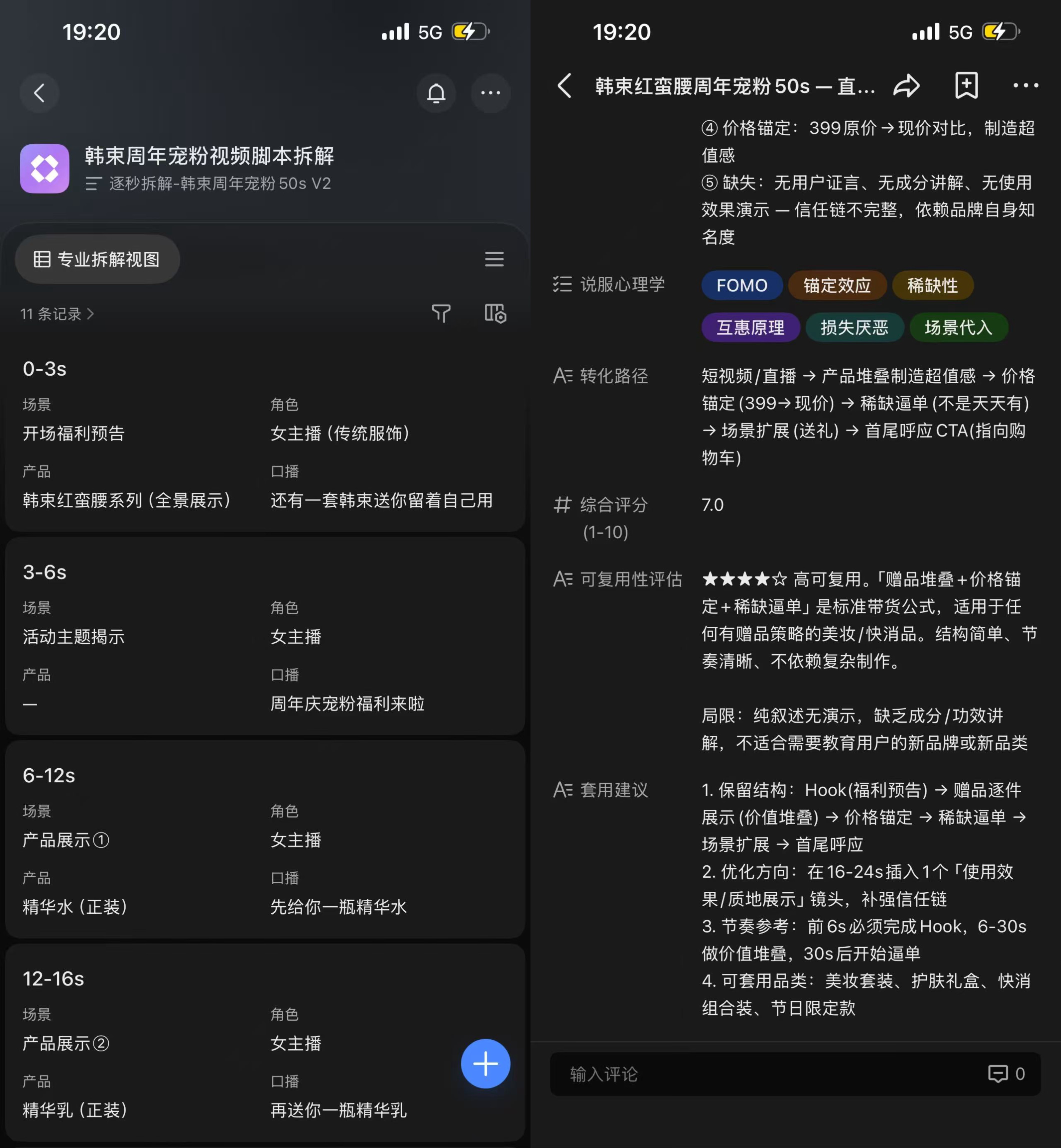Tap the 综合评分 (1-10) field label
1061x1148 pixels.
pos(614,518)
